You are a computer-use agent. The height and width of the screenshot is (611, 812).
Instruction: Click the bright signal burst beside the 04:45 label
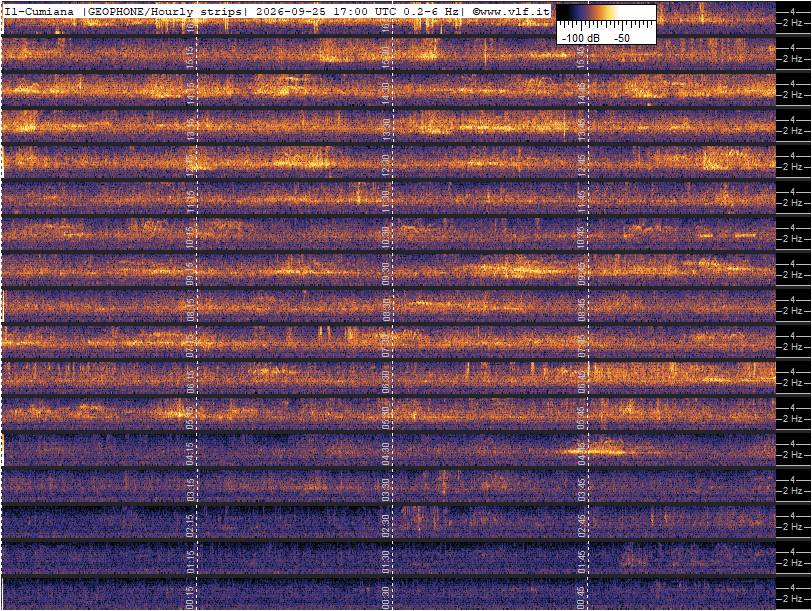596,449
